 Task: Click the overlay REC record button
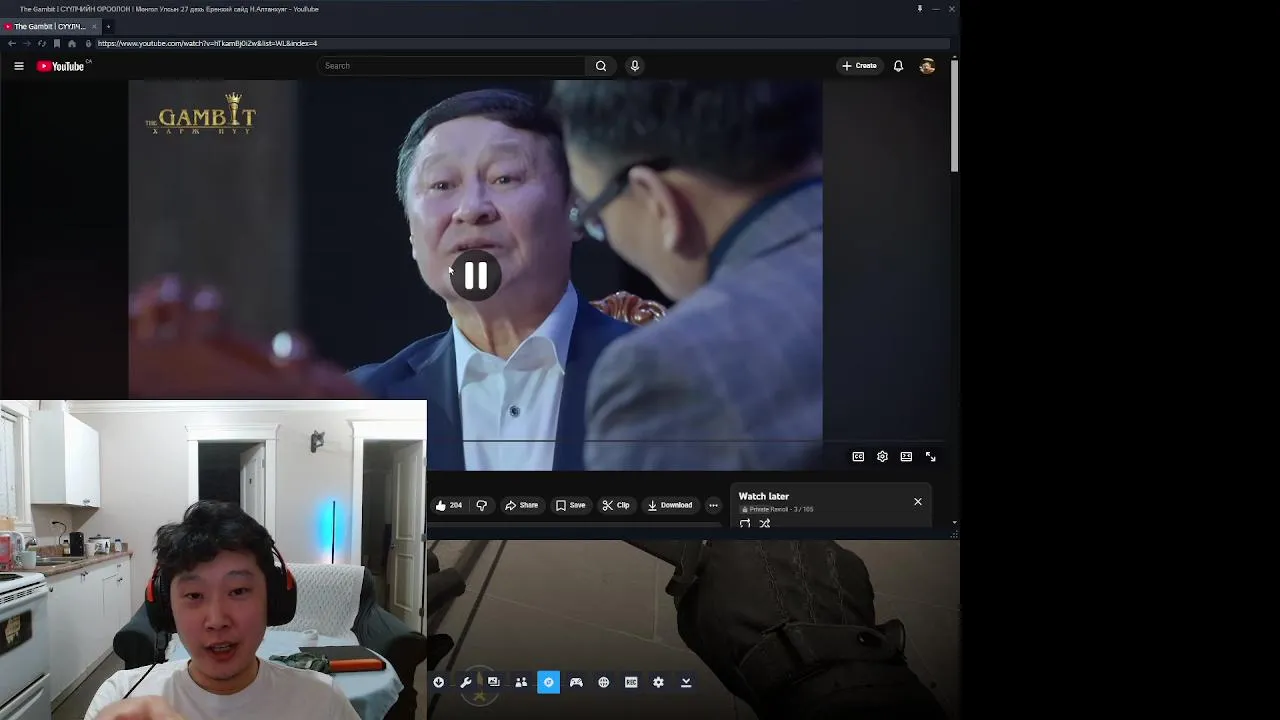pos(631,682)
